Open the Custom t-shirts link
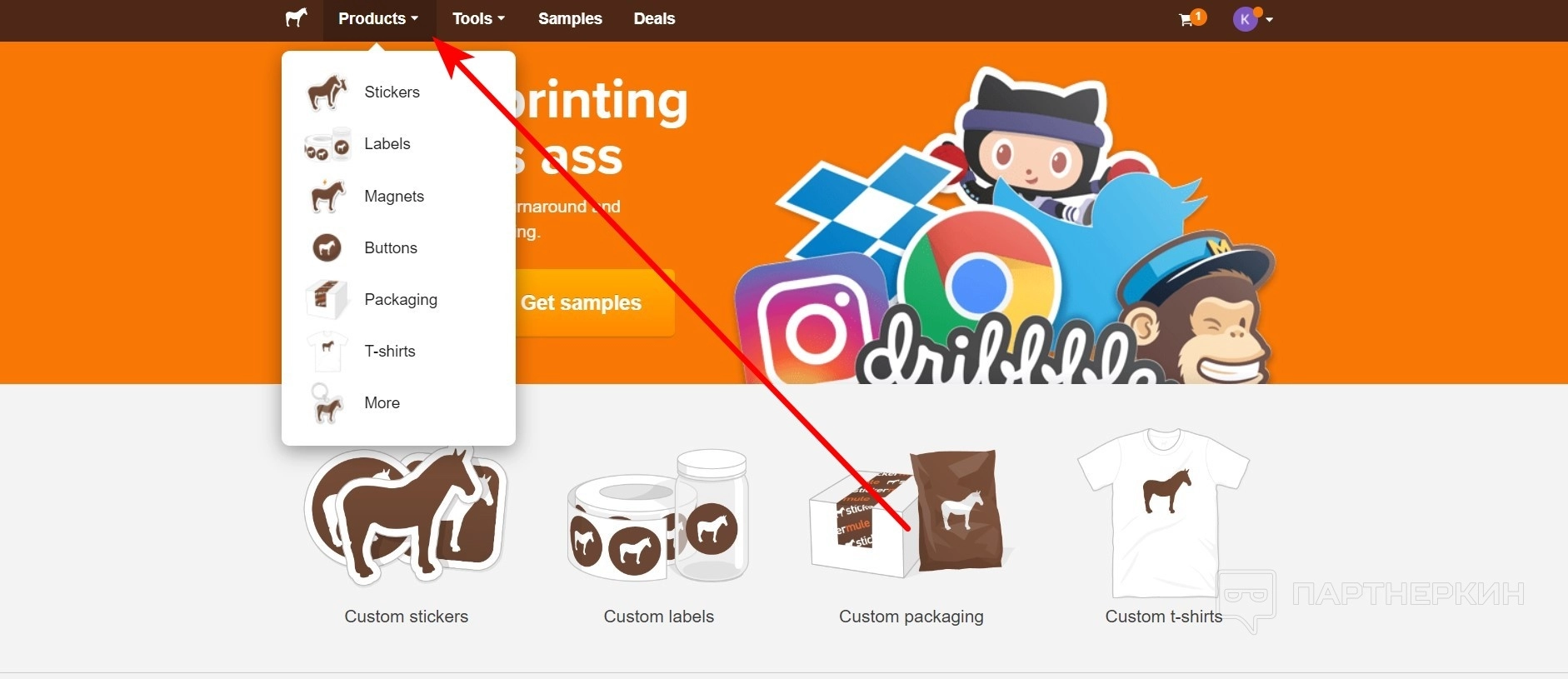The height and width of the screenshot is (679, 1568). (1164, 617)
